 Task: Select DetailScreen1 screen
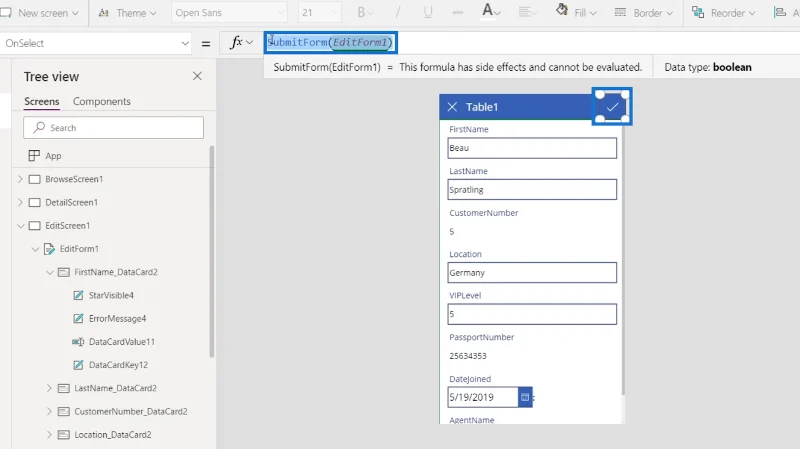(71, 203)
